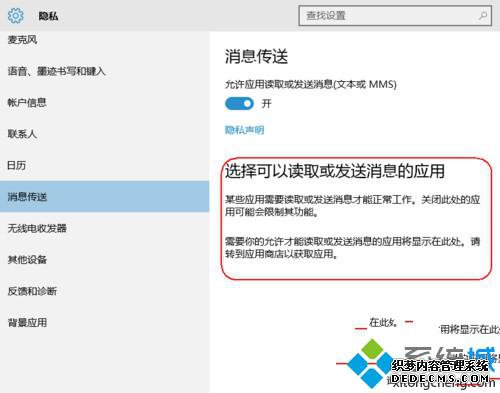Open 反馈和诊断 settings
This screenshot has height=393, width=500.
pos(32,291)
